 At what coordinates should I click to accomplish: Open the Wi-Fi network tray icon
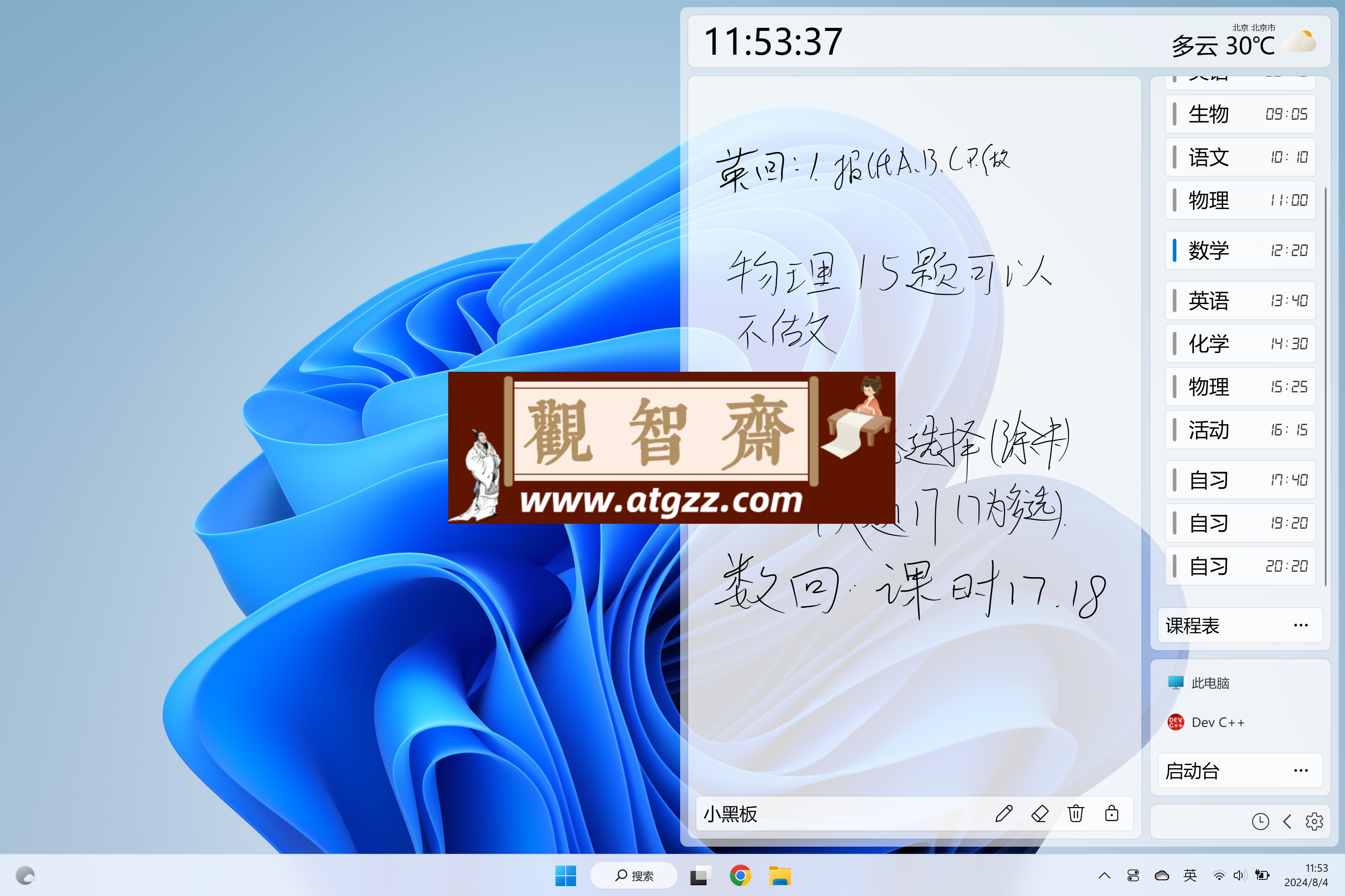[1218, 875]
